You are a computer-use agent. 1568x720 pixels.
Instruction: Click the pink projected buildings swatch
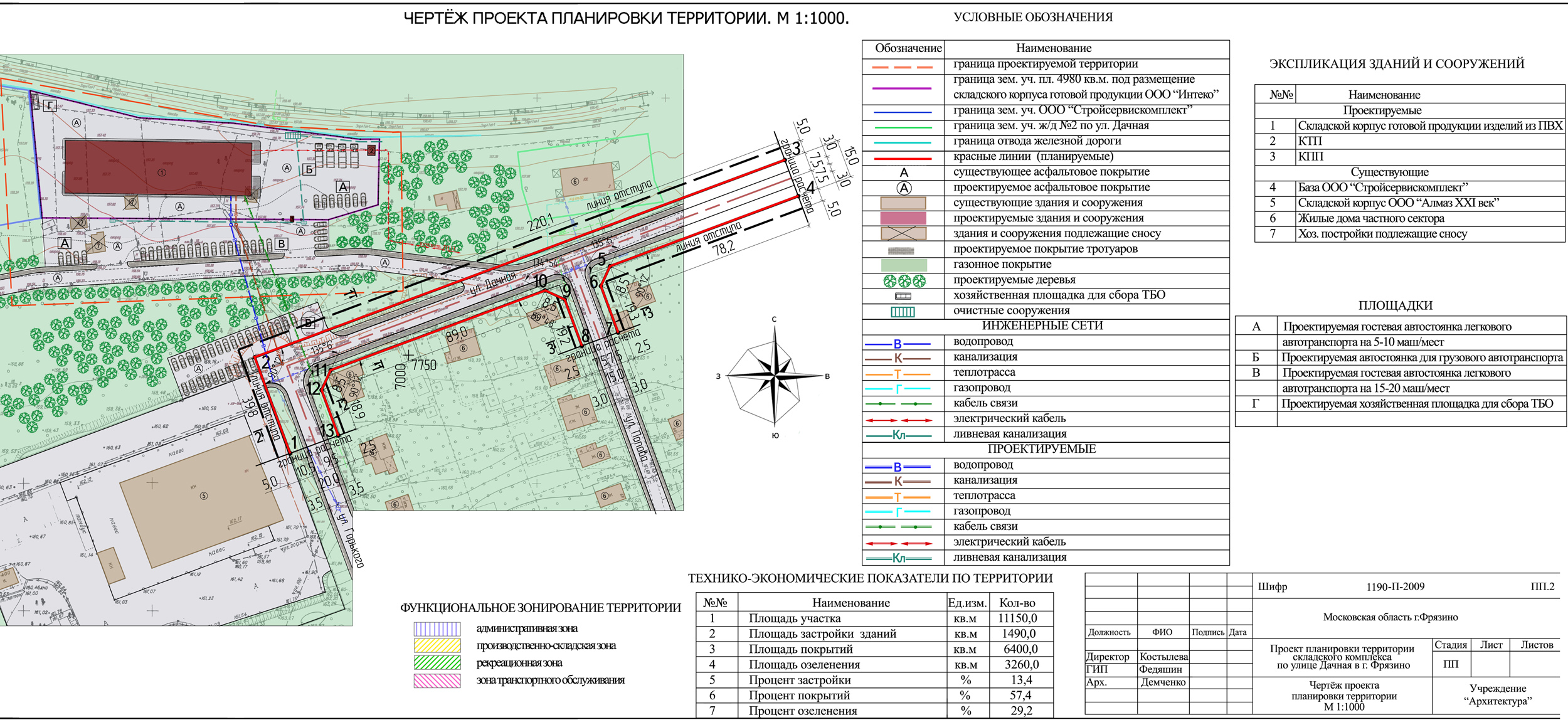pos(903,218)
